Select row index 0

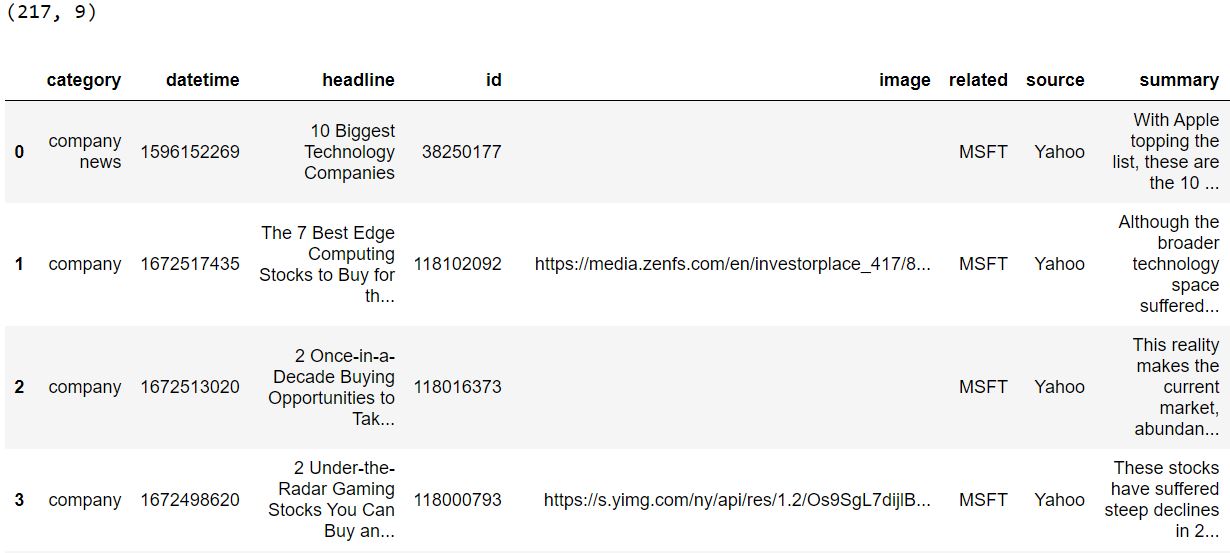tap(19, 152)
